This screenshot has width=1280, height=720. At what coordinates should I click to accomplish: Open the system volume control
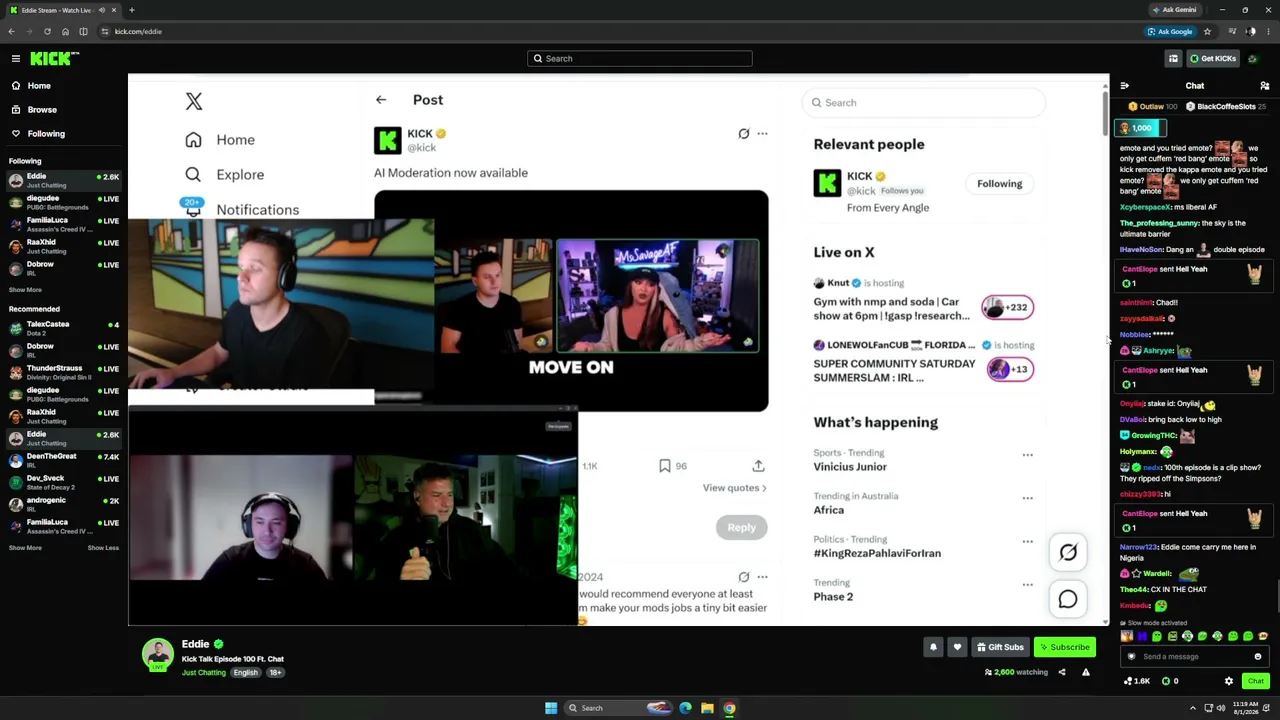coord(1221,708)
